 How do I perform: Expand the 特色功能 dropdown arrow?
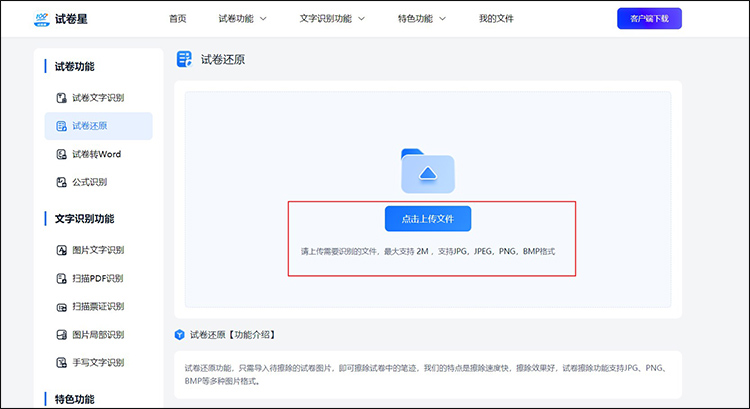[442, 19]
